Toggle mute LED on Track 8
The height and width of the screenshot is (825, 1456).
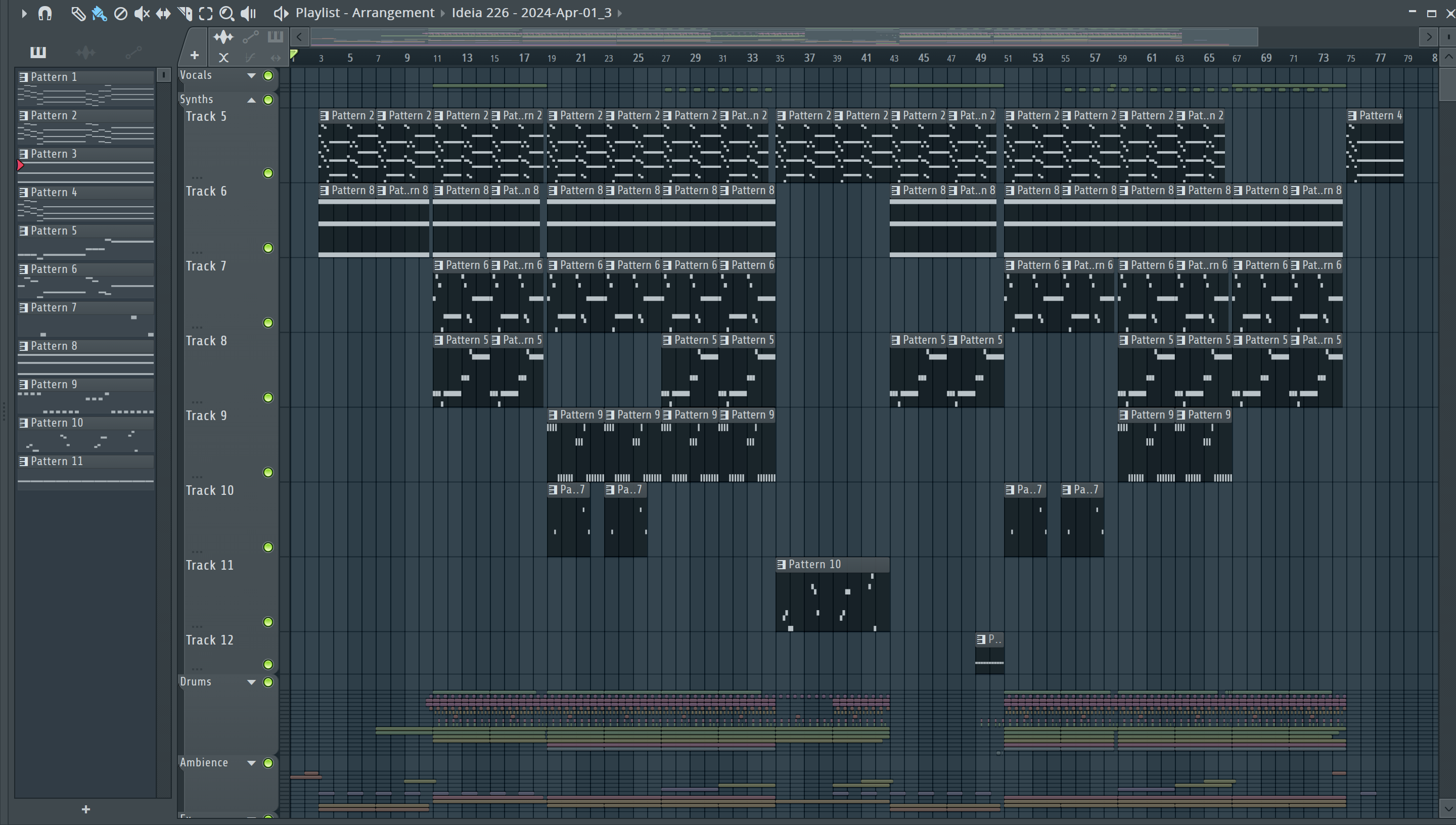(268, 397)
